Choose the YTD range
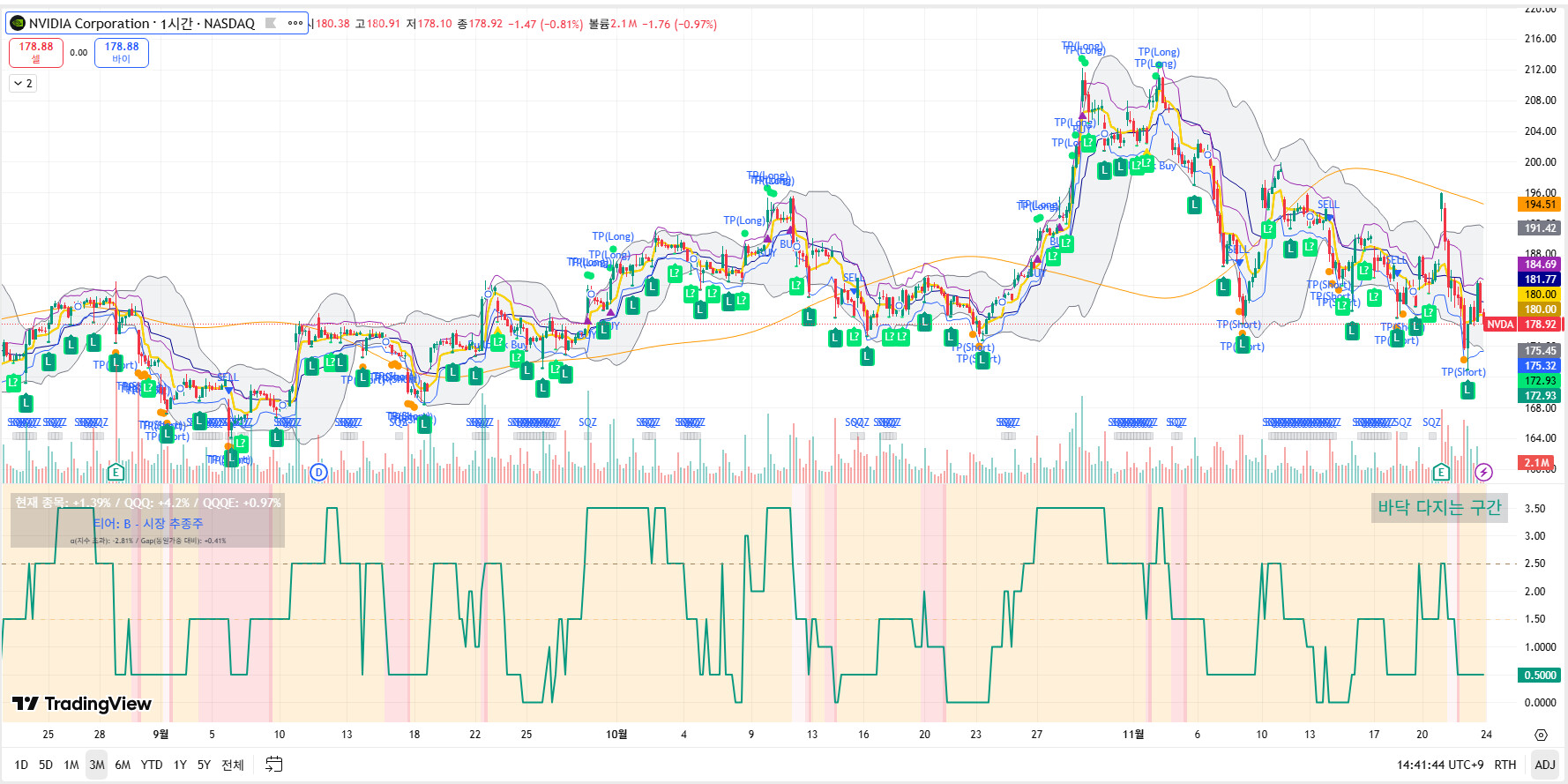The image size is (1568, 784). 152,765
